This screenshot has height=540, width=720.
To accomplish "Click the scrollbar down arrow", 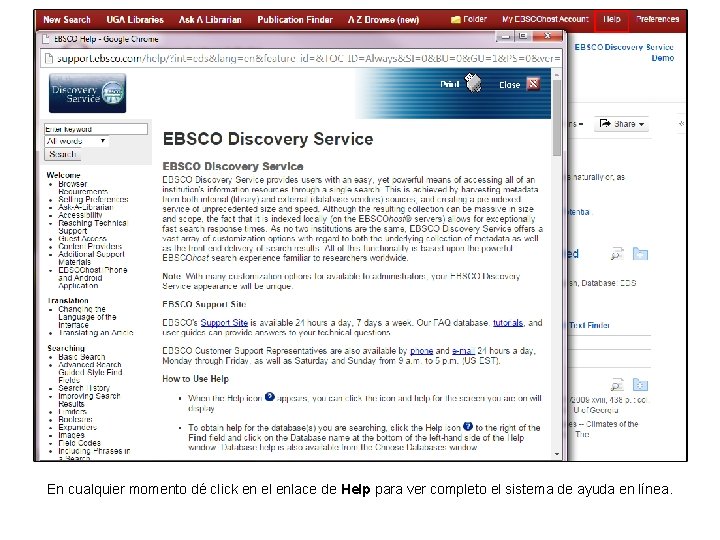I will click(557, 454).
